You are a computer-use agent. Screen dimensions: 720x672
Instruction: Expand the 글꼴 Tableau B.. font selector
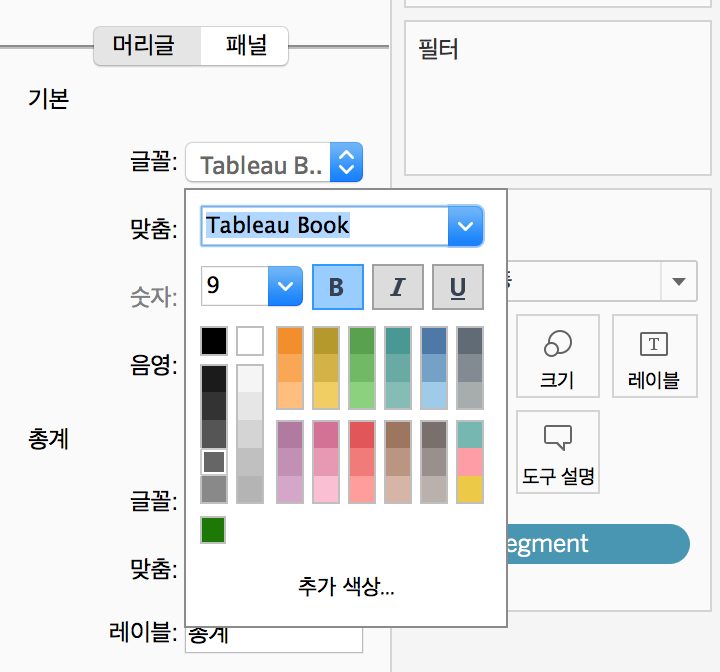click(x=346, y=162)
